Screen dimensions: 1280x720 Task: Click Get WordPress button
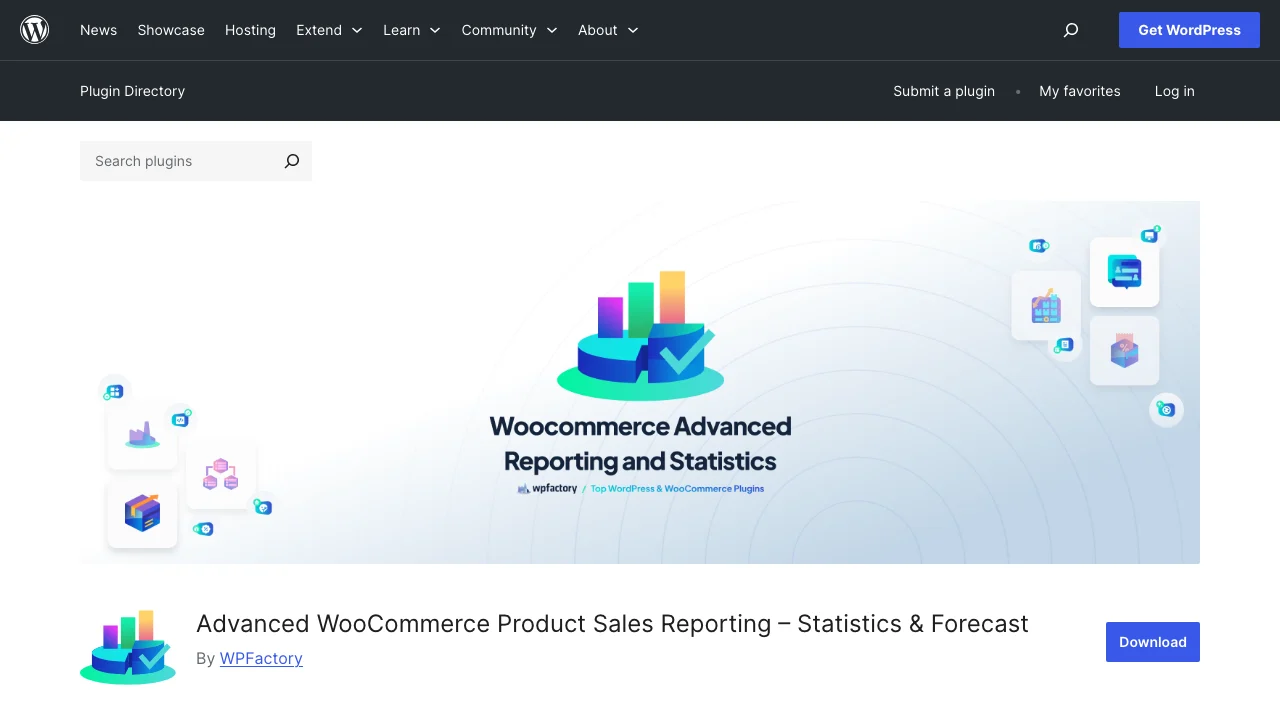(1189, 30)
